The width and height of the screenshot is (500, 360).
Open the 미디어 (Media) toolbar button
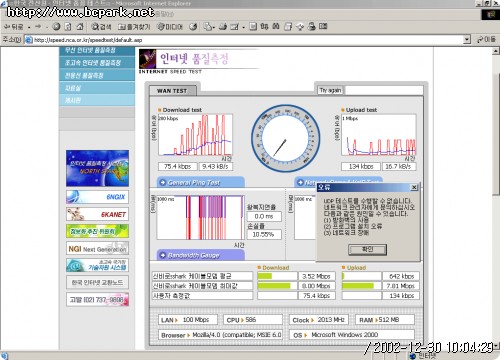click(x=170, y=27)
